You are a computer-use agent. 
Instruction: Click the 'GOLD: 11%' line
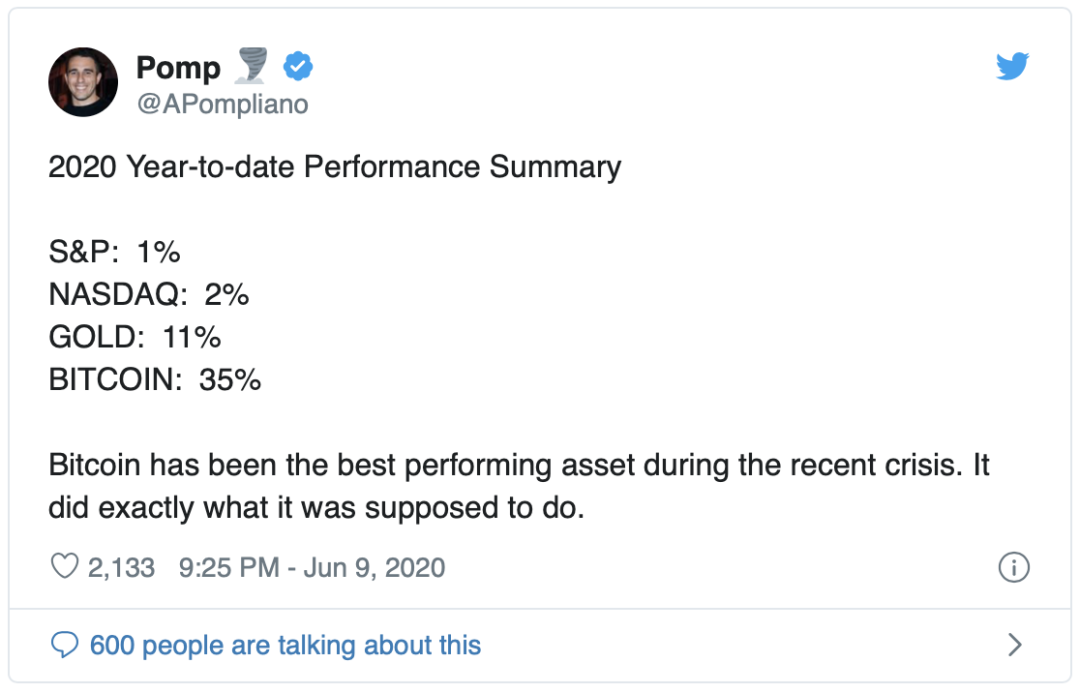[x=135, y=337]
